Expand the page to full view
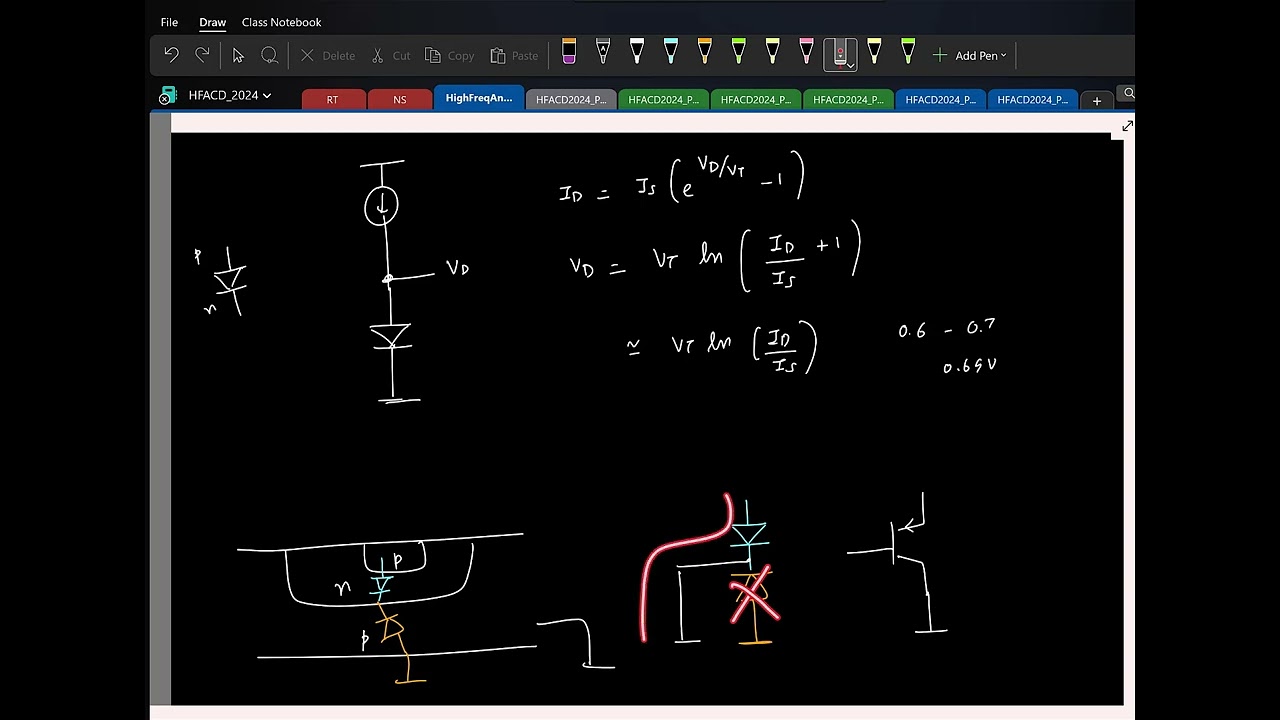Screen dimensions: 1280x720 (1127, 126)
